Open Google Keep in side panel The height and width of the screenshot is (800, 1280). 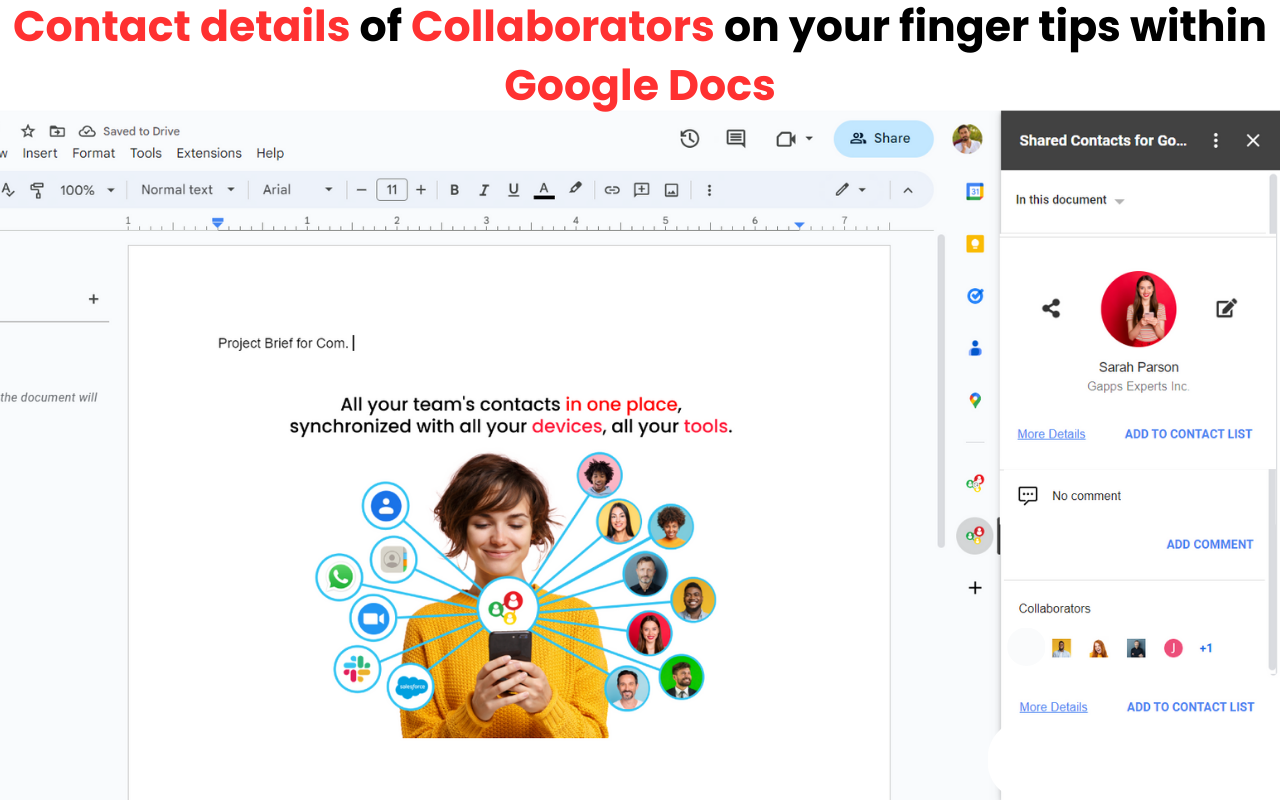tap(975, 244)
